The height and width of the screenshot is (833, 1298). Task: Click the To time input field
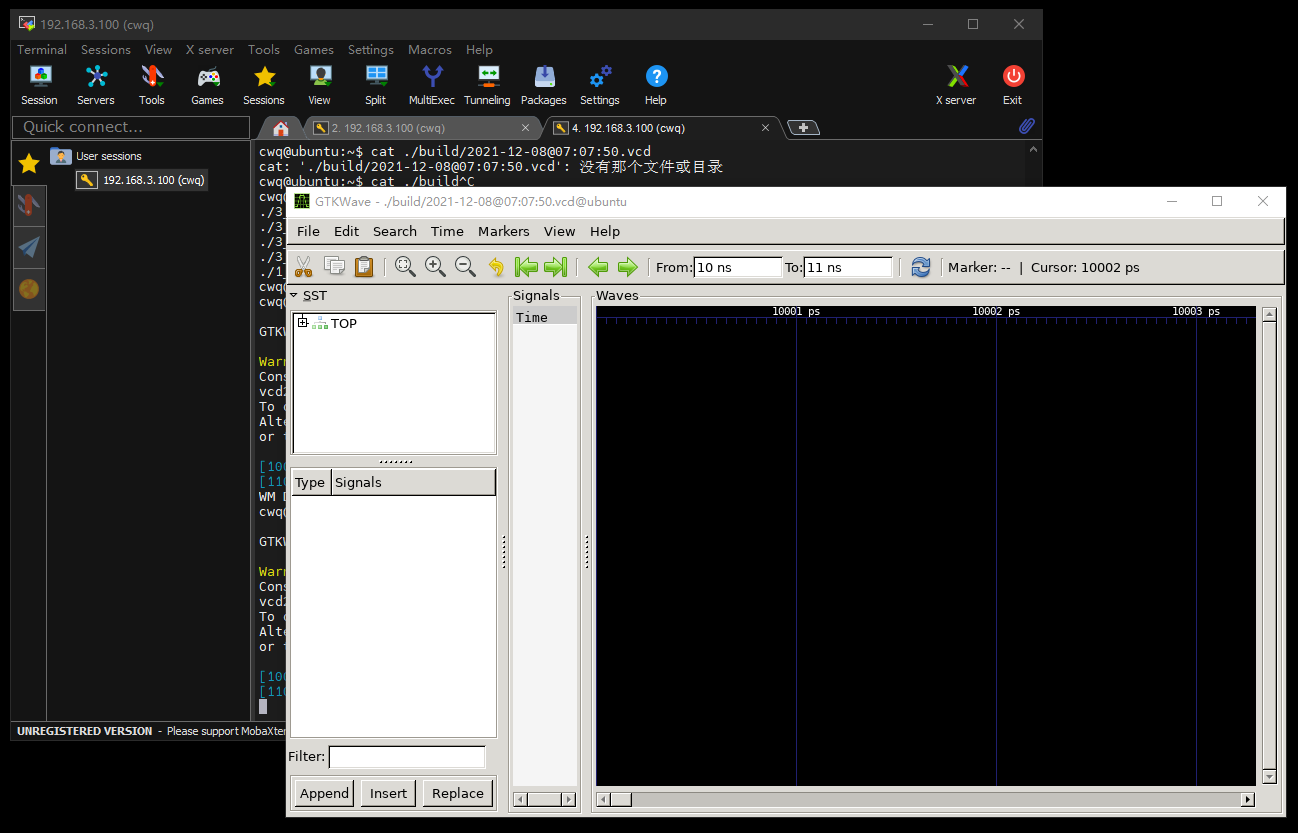click(848, 267)
